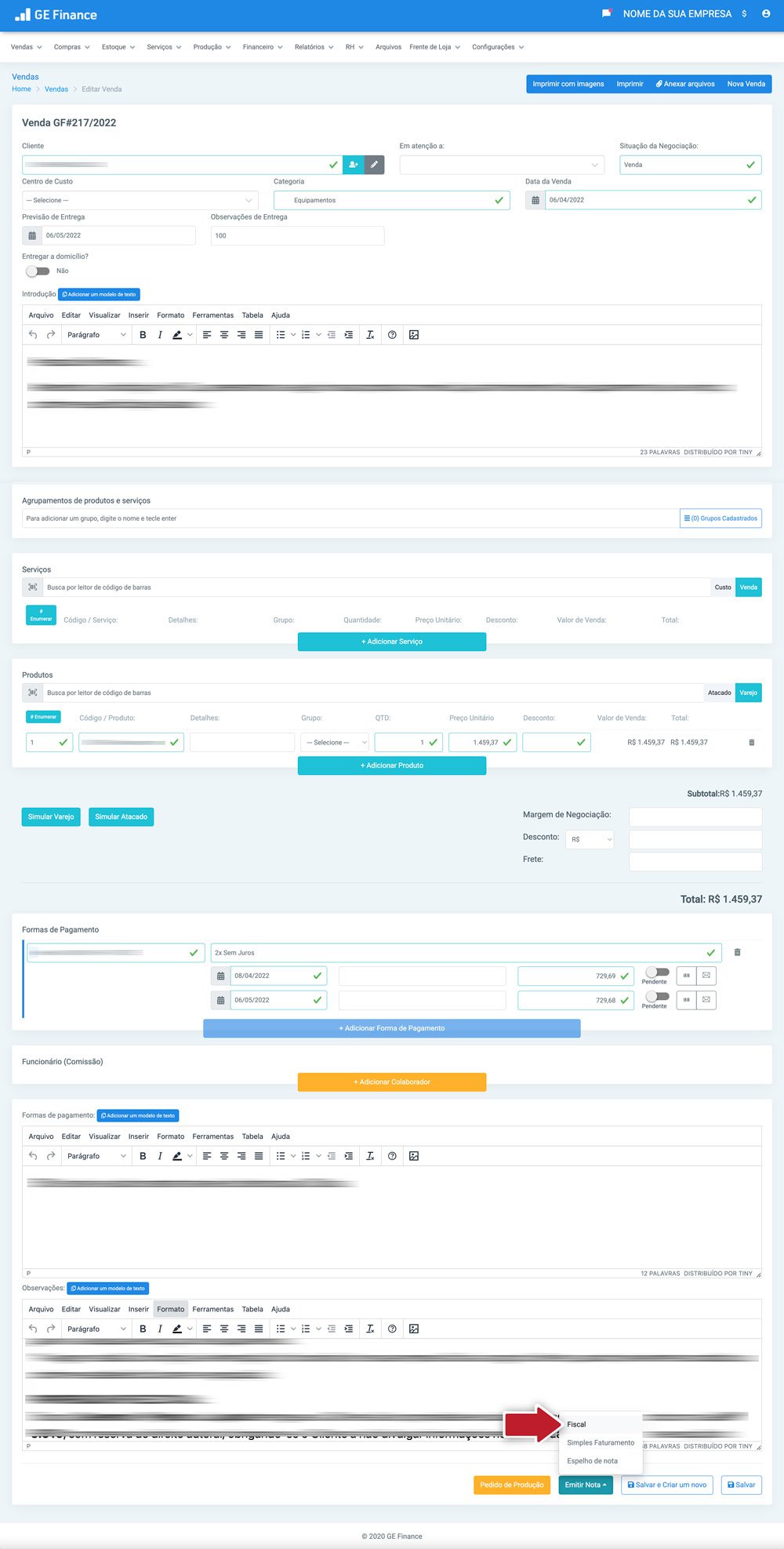Click the Pedido de Produção button
784x1549 pixels.
point(512,1485)
